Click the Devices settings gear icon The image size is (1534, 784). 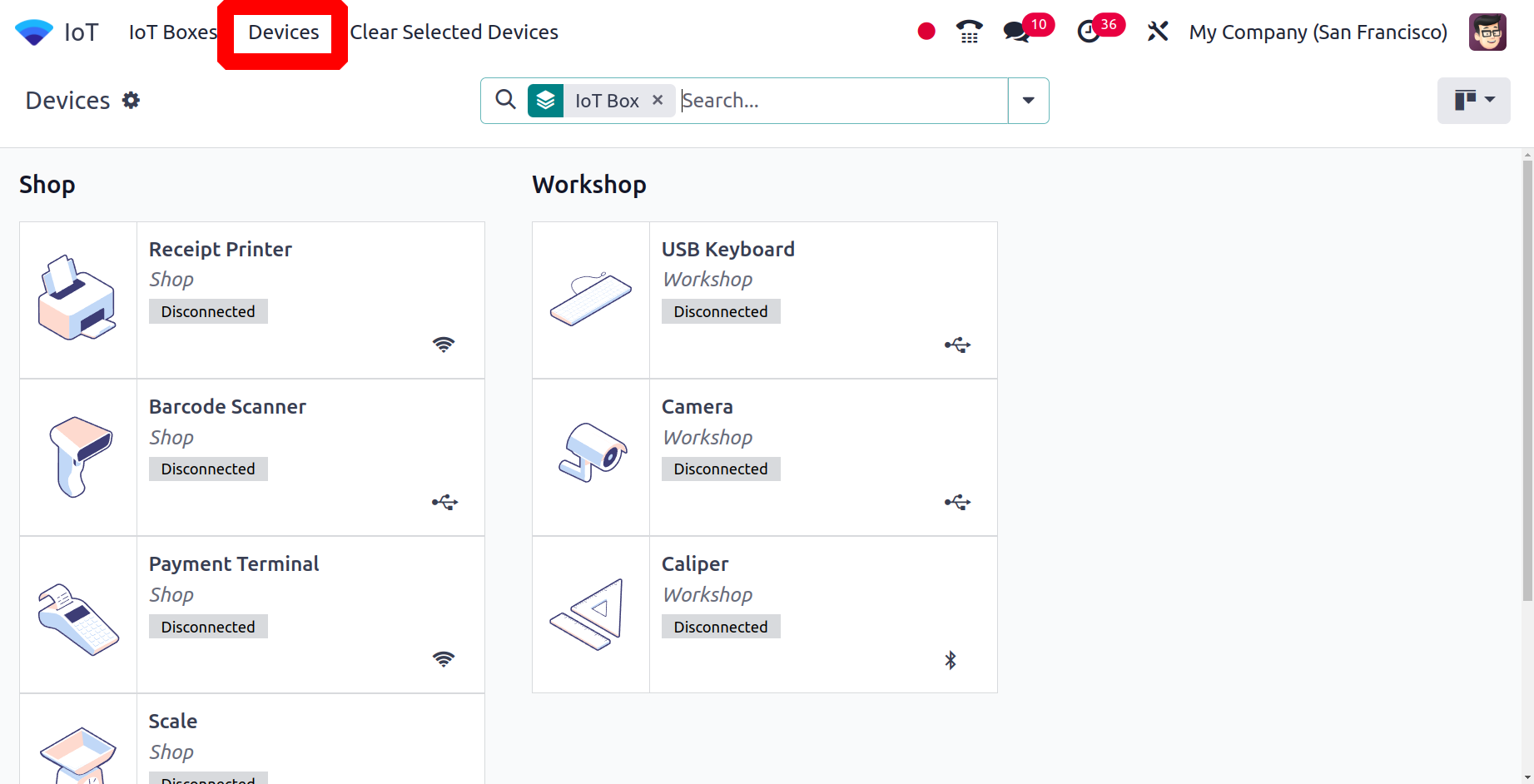tap(131, 101)
